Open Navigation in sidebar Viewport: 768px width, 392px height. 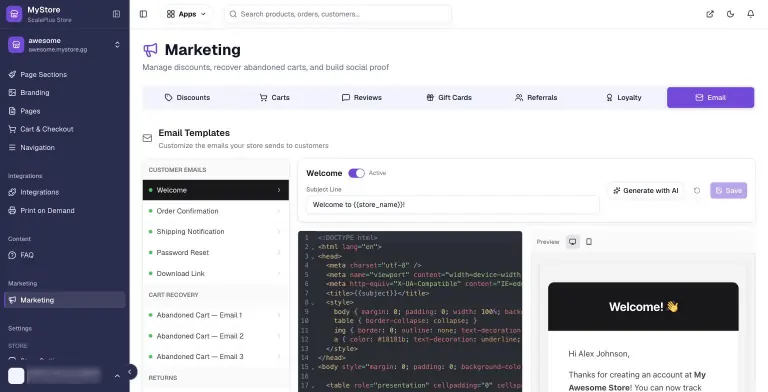click(65, 147)
